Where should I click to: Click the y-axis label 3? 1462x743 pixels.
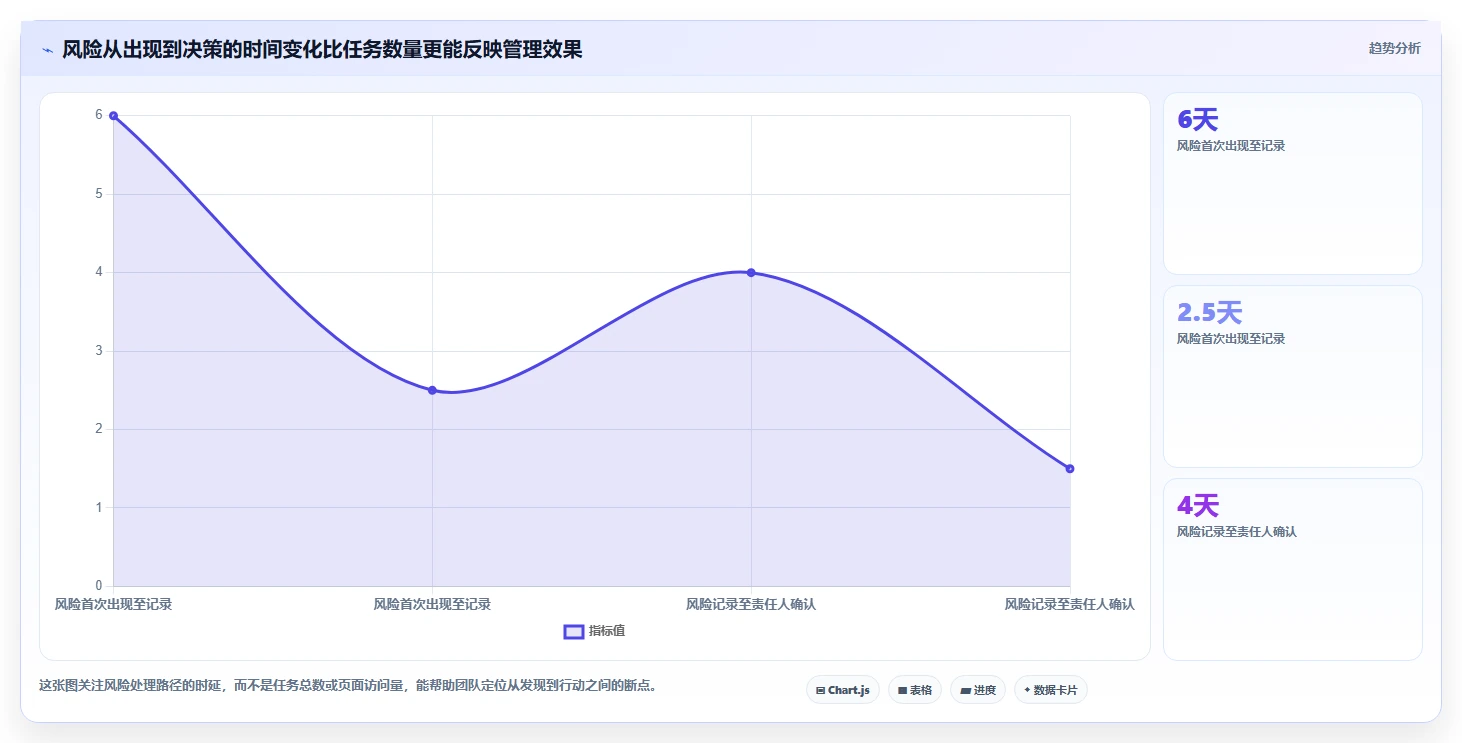(x=99, y=351)
